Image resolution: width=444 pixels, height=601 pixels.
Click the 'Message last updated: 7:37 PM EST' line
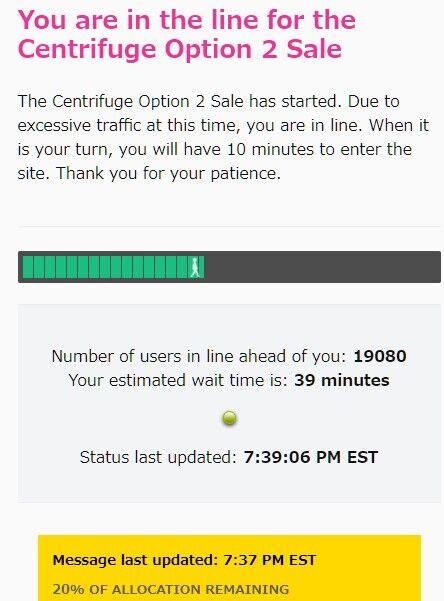(184, 560)
